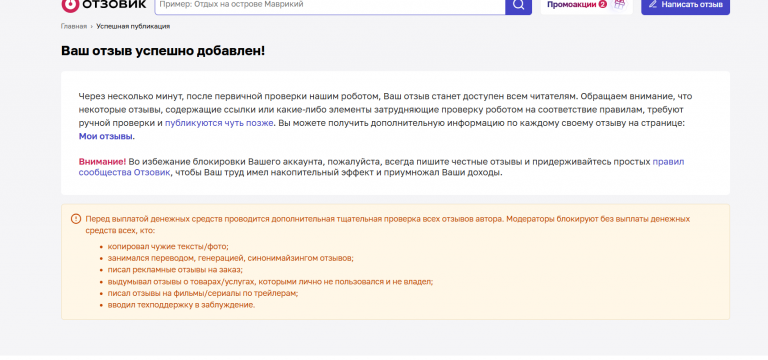Click the Написать отзыв button
Image resolution: width=768 pixels, height=360 pixels.
[685, 5]
